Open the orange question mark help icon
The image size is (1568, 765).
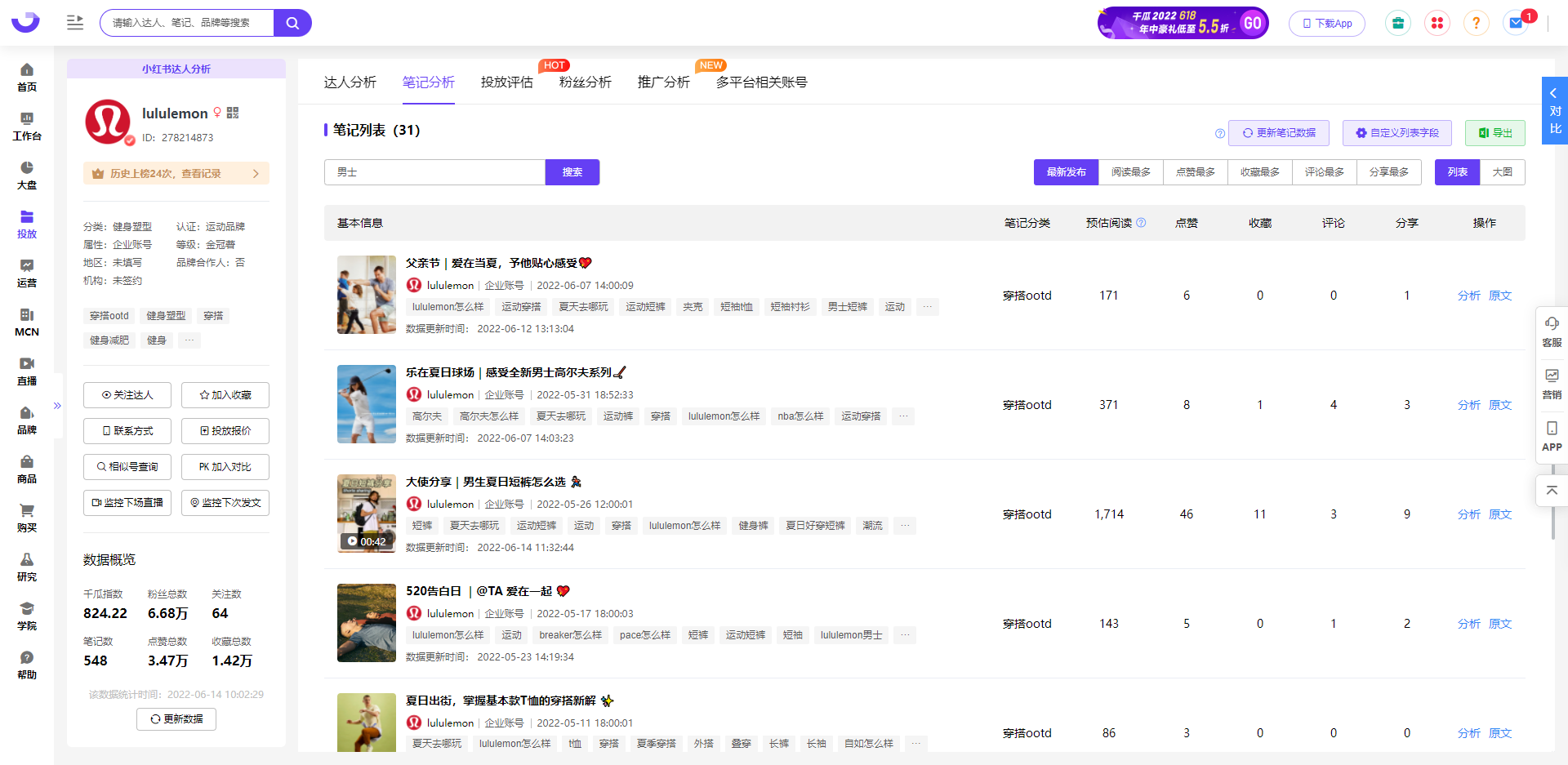[1476, 23]
